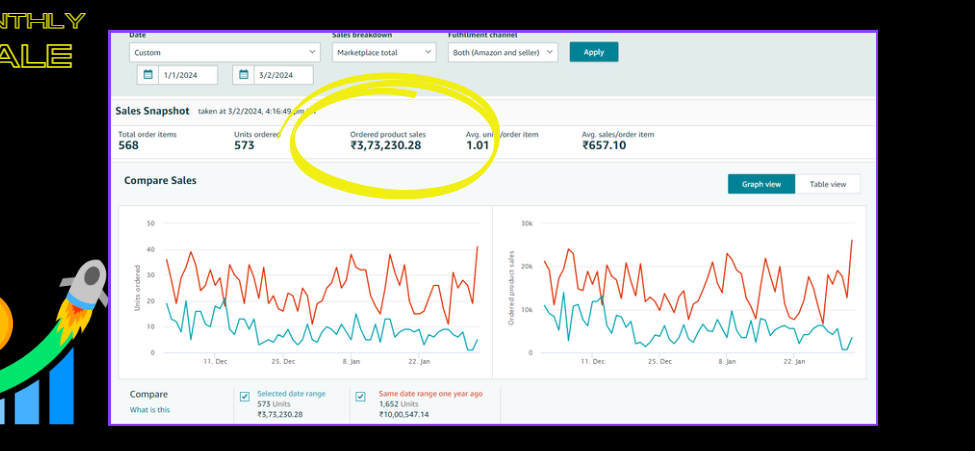Click the Units ordered chart area
975x451 pixels.
coord(305,292)
